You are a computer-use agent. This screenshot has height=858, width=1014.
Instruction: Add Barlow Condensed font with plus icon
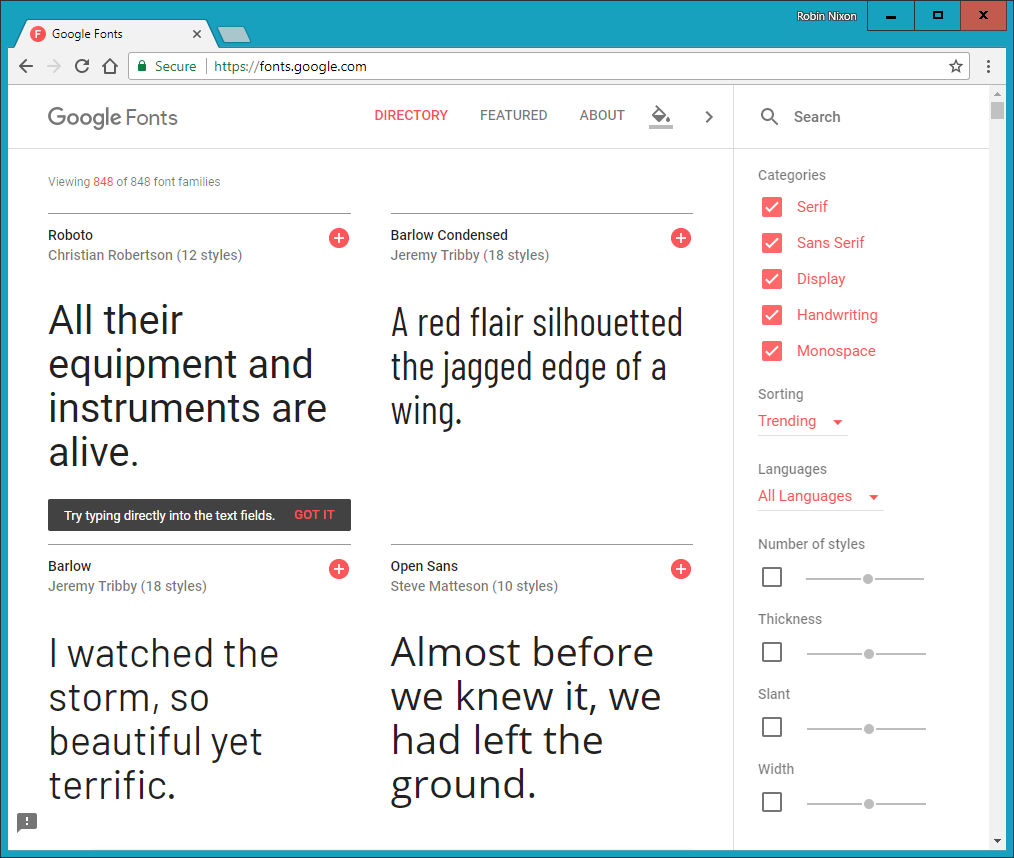(680, 238)
